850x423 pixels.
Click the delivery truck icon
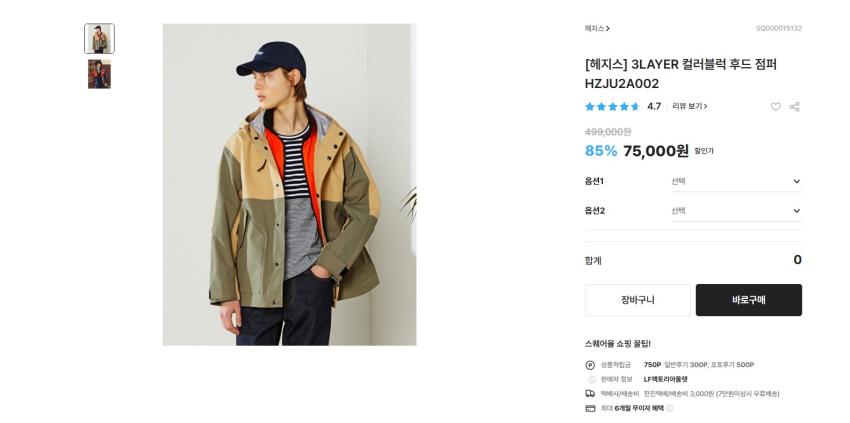(590, 394)
